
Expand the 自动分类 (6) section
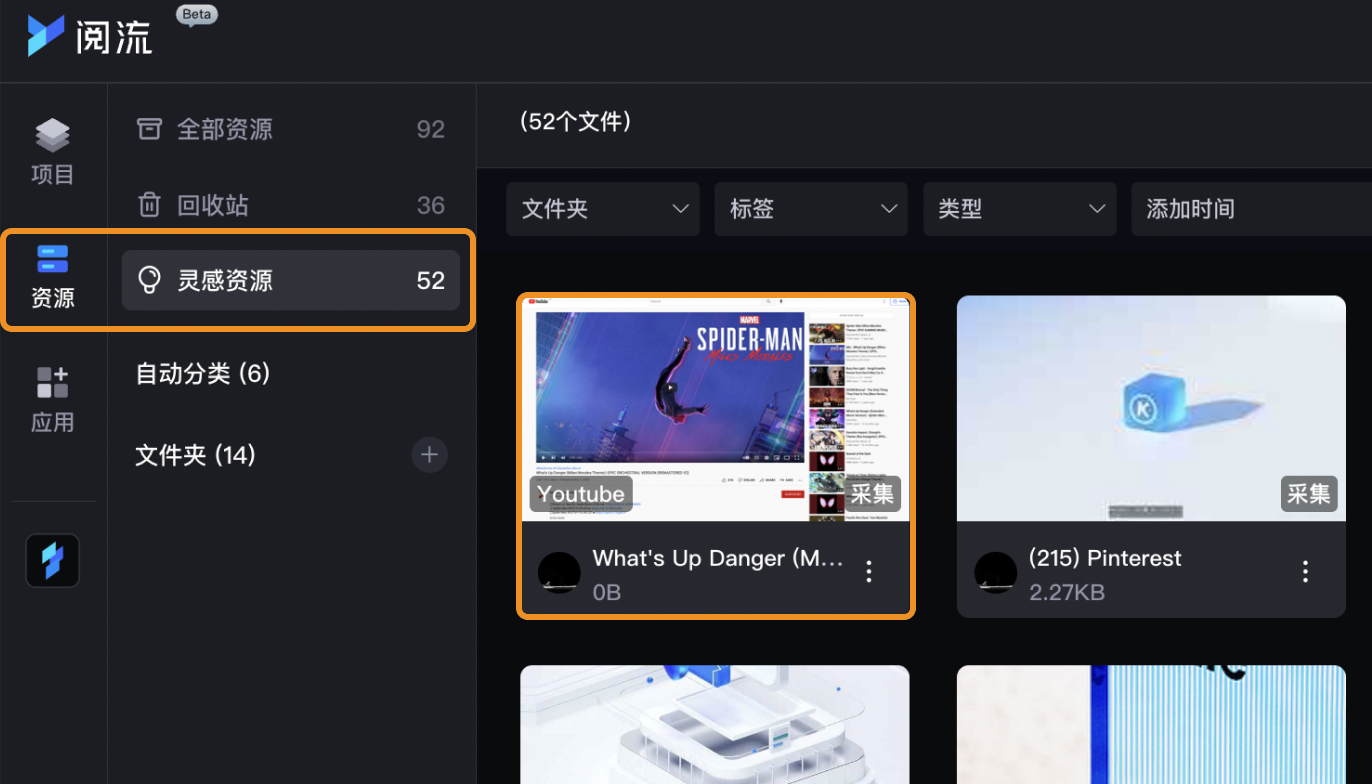click(203, 374)
